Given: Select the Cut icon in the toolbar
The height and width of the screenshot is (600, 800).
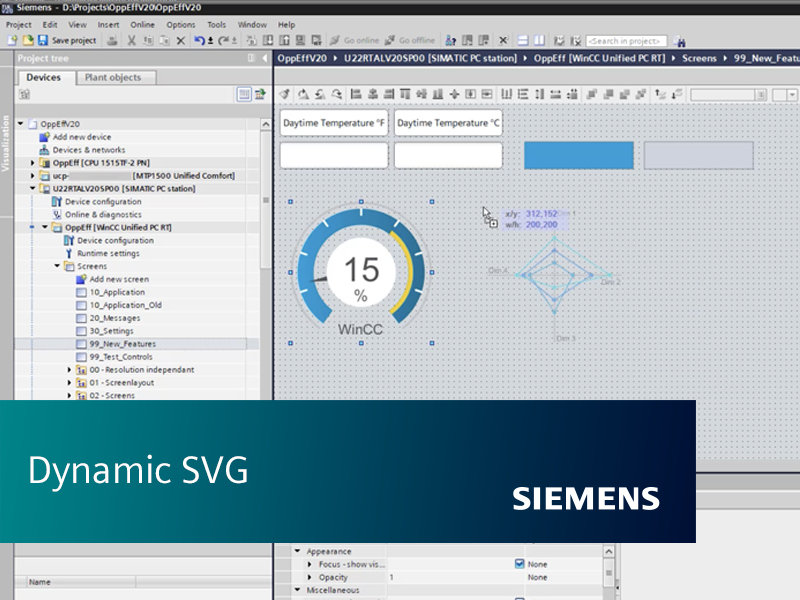Looking at the screenshot, I should (131, 39).
